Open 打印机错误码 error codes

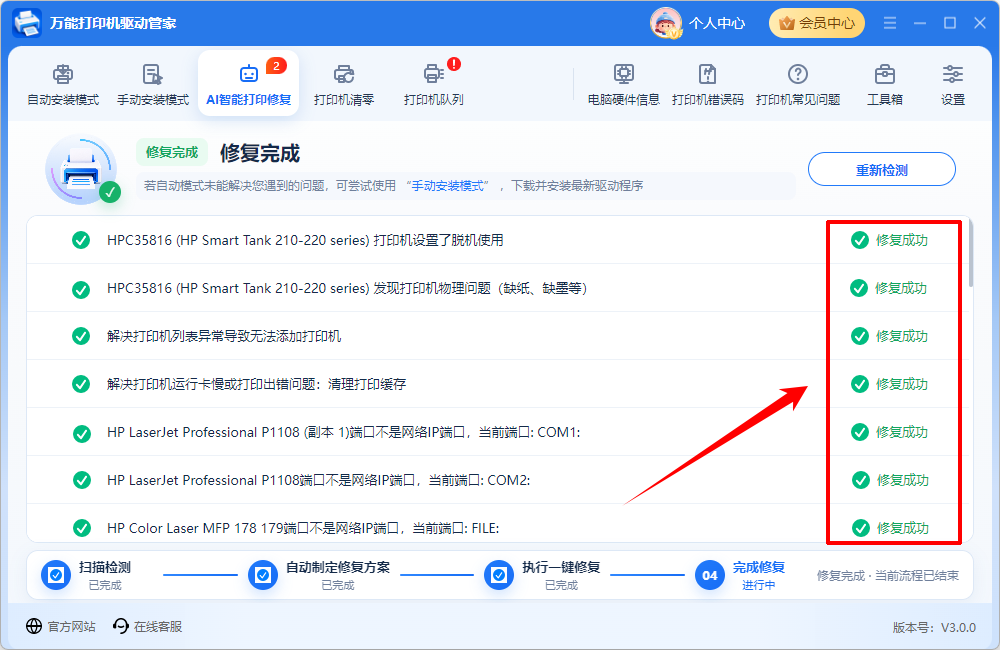pyautogui.click(x=708, y=84)
